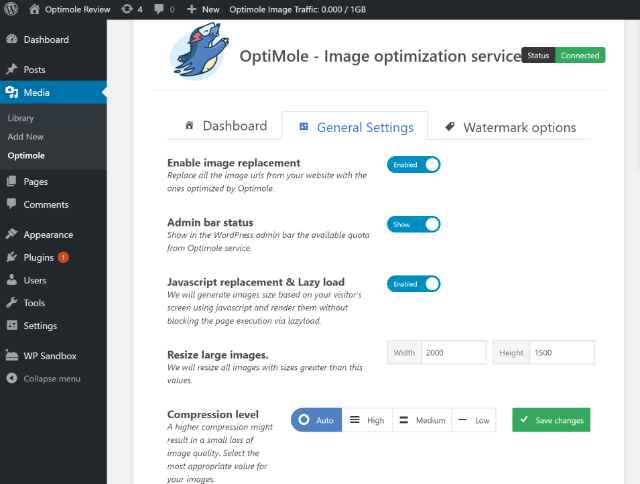The image size is (640, 484).
Task: Toggle Javascript replacement & Lazy load switch
Action: [x=413, y=284]
